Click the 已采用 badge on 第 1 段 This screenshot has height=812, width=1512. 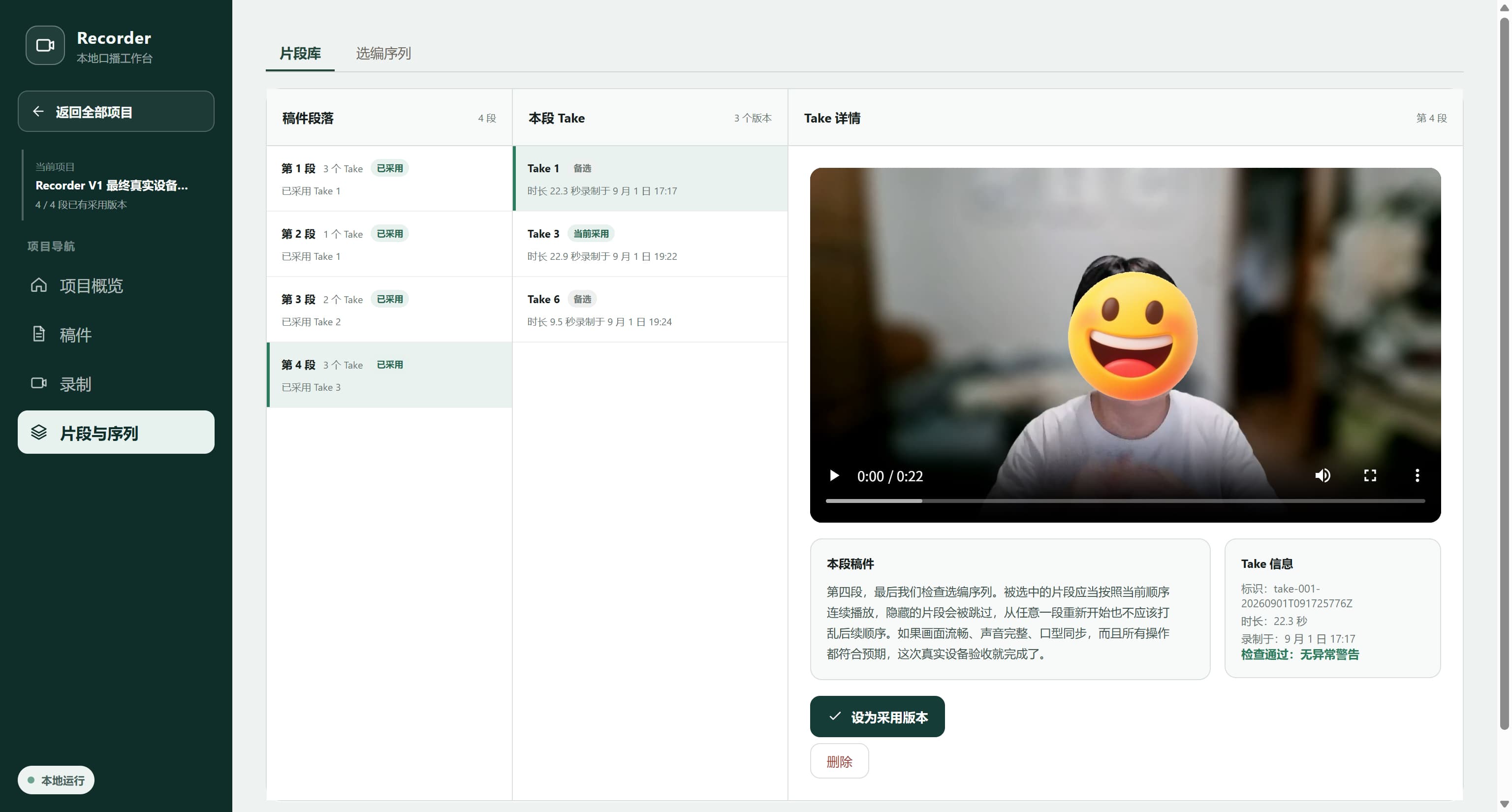coord(390,168)
